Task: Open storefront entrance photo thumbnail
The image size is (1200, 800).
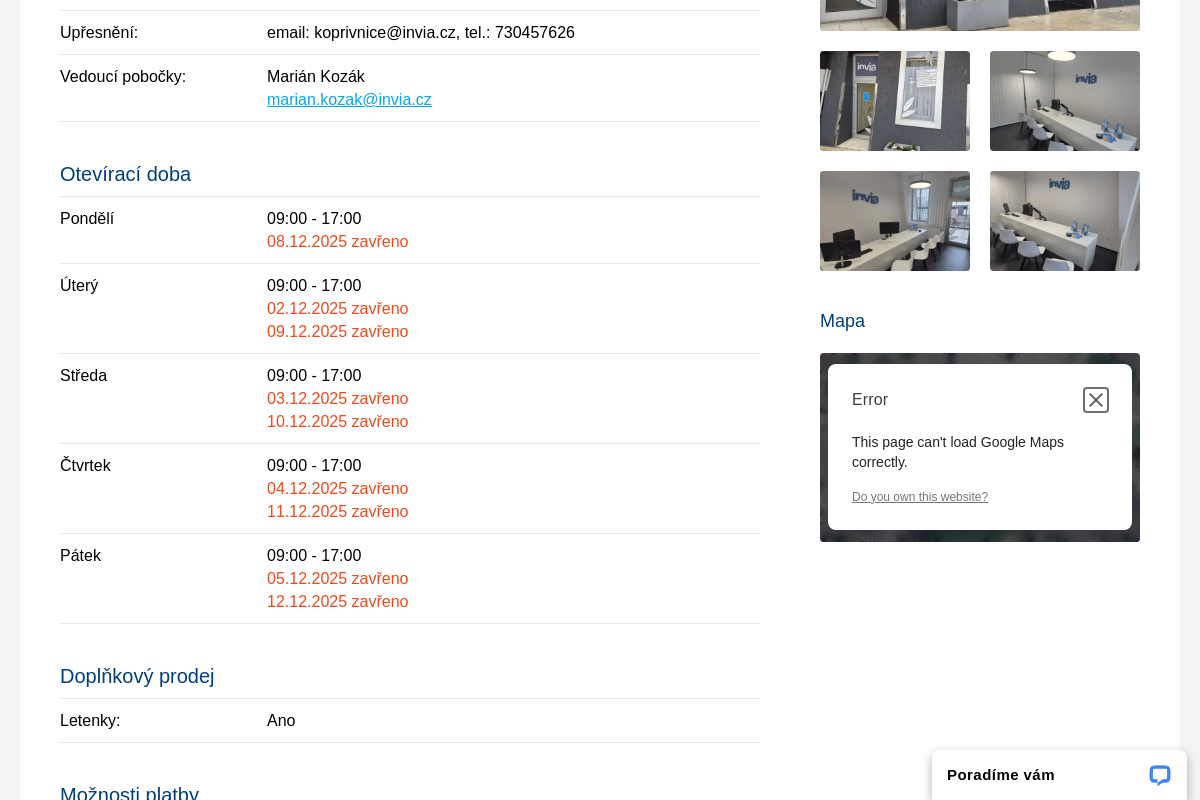Action: point(895,101)
